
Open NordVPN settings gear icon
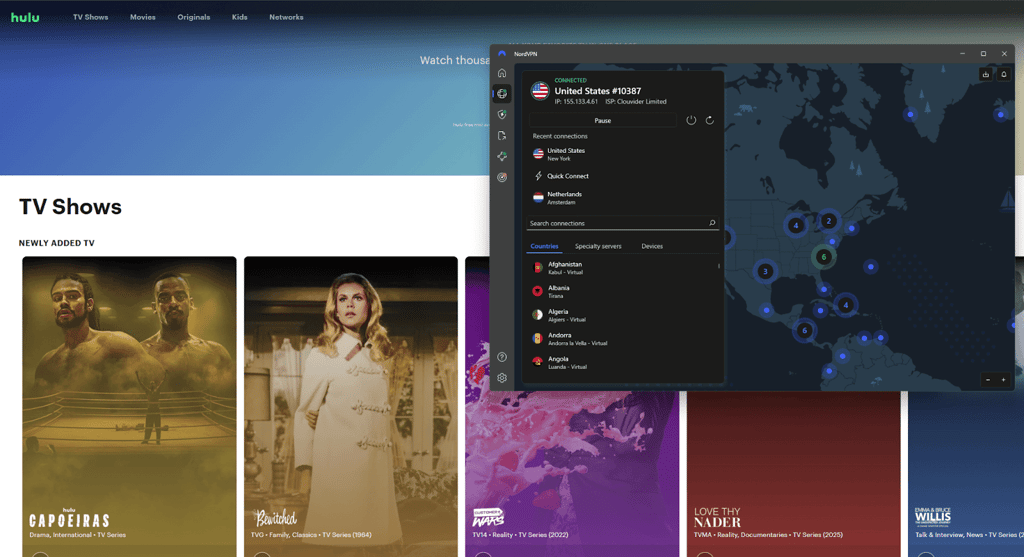click(x=502, y=378)
